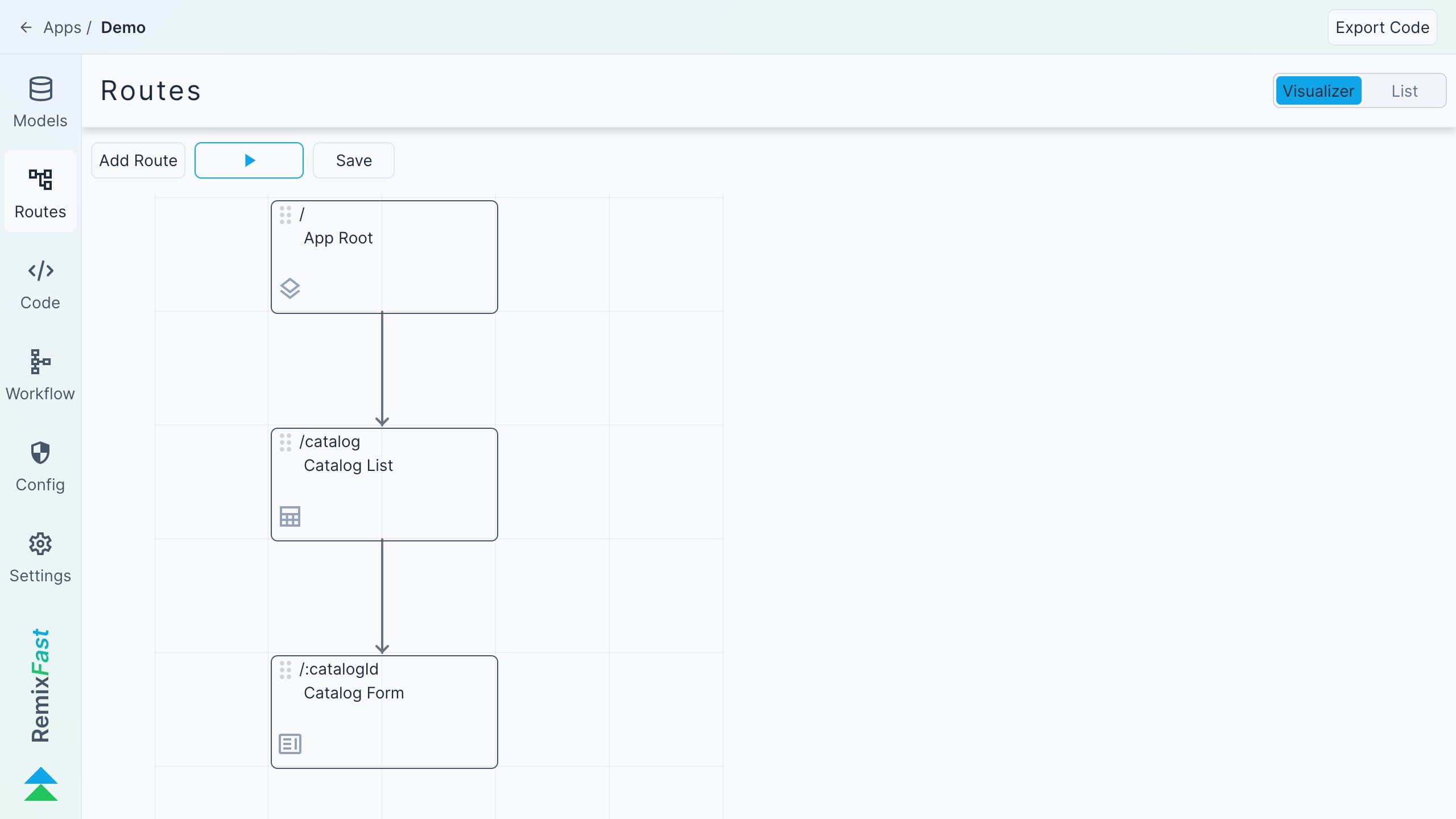This screenshot has height=819, width=1456.
Task: Click the Workflow icon in sidebar
Action: tap(40, 362)
